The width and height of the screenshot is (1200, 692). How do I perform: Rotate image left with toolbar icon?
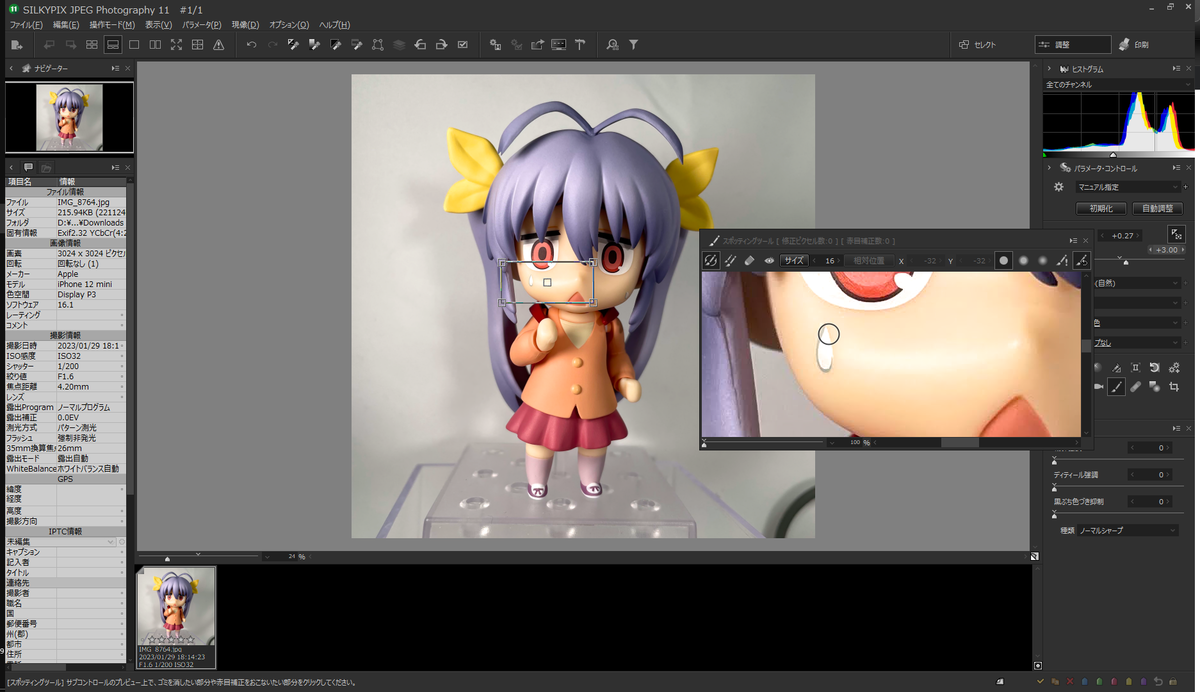[x=420, y=44]
